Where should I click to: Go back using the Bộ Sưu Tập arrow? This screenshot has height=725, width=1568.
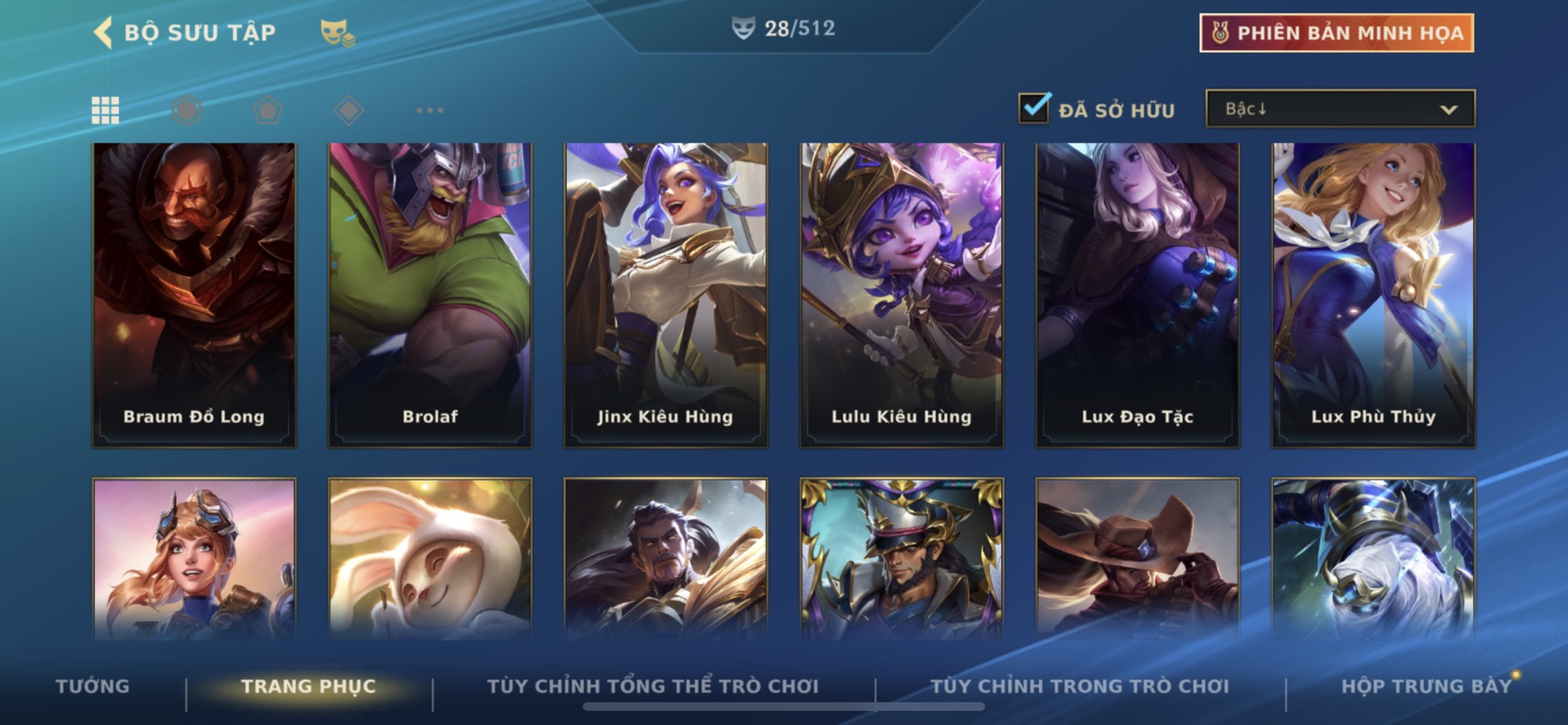tap(103, 33)
